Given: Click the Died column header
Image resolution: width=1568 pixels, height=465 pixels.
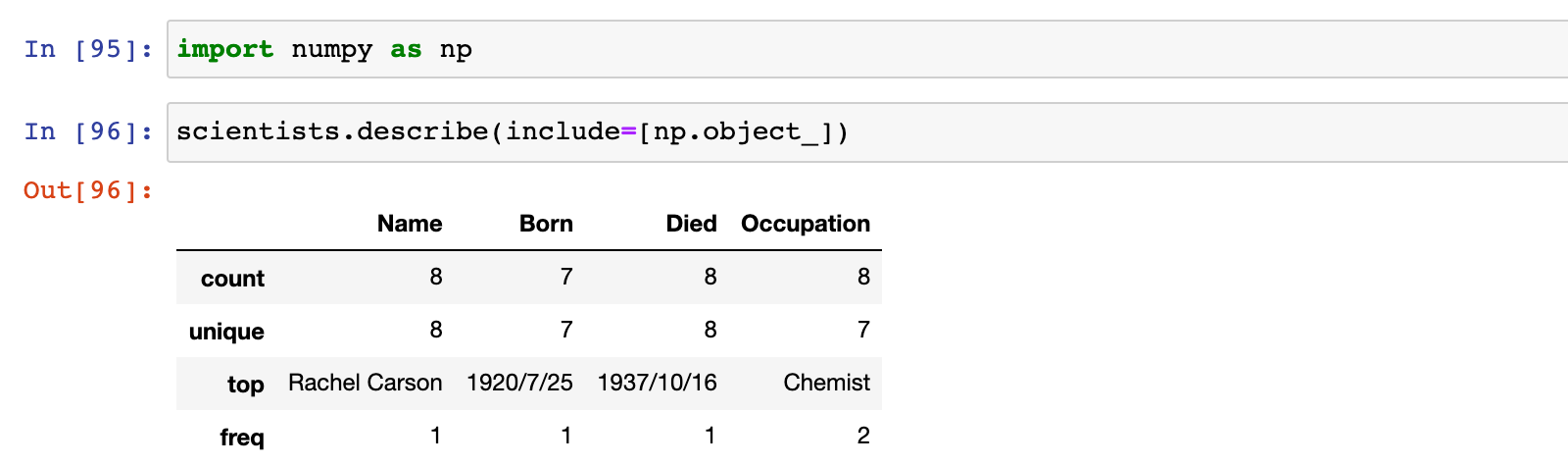Looking at the screenshot, I should coord(691,224).
